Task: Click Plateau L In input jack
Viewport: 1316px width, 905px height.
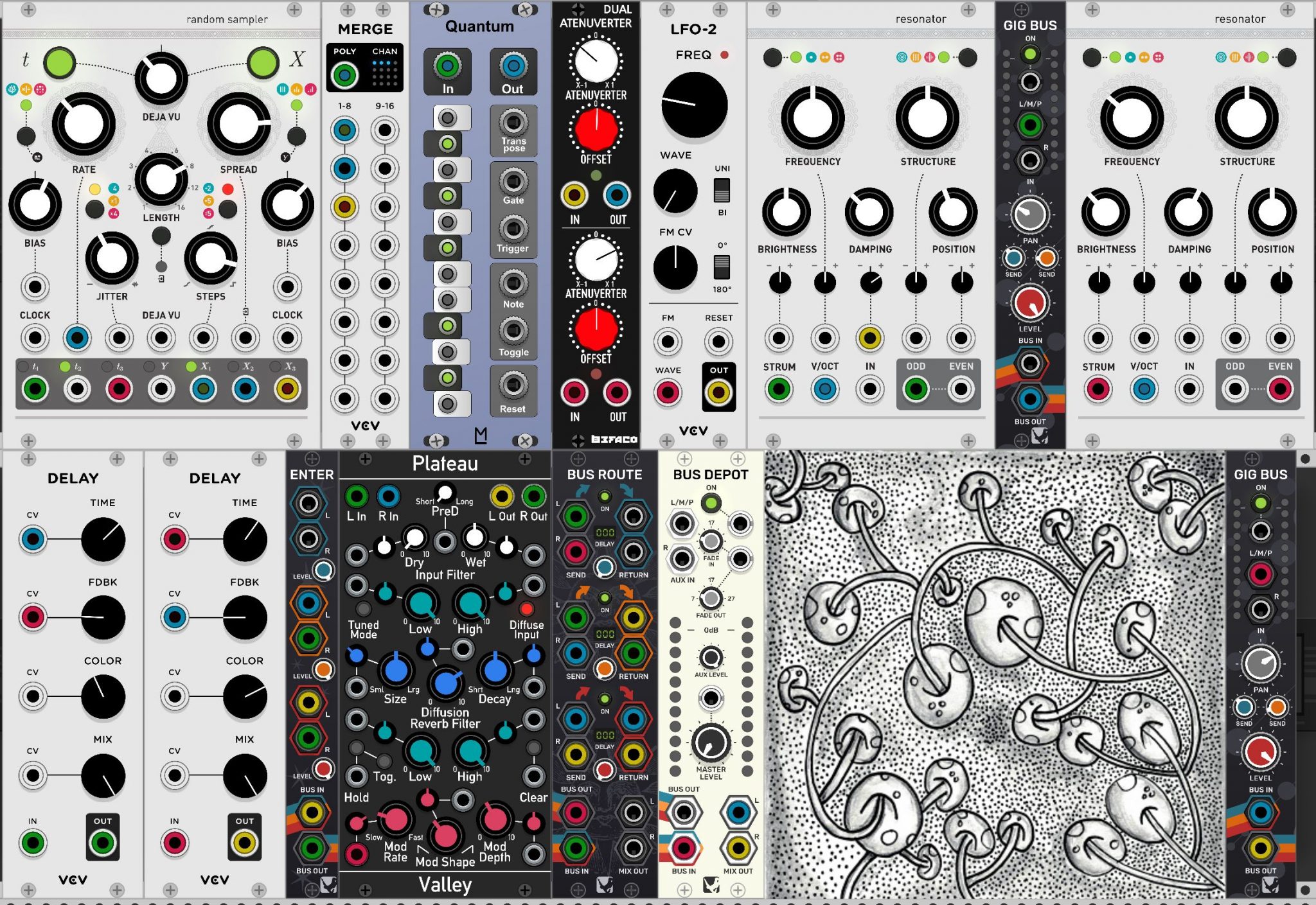Action: (357, 496)
